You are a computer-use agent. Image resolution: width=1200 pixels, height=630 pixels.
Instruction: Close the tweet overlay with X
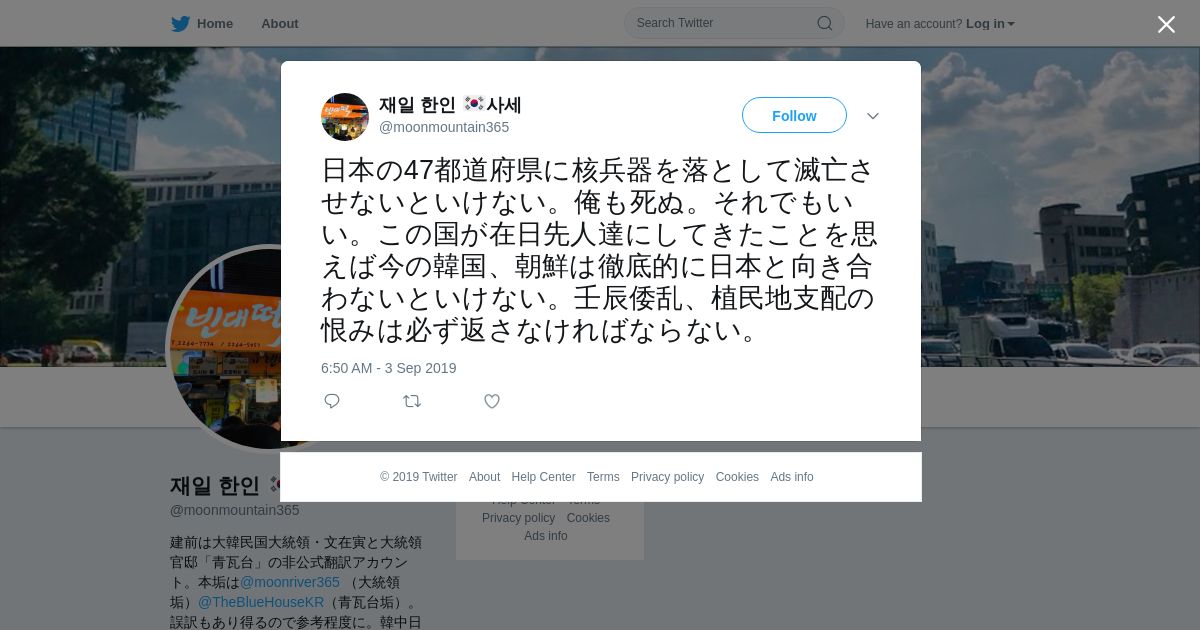pyautogui.click(x=1166, y=25)
